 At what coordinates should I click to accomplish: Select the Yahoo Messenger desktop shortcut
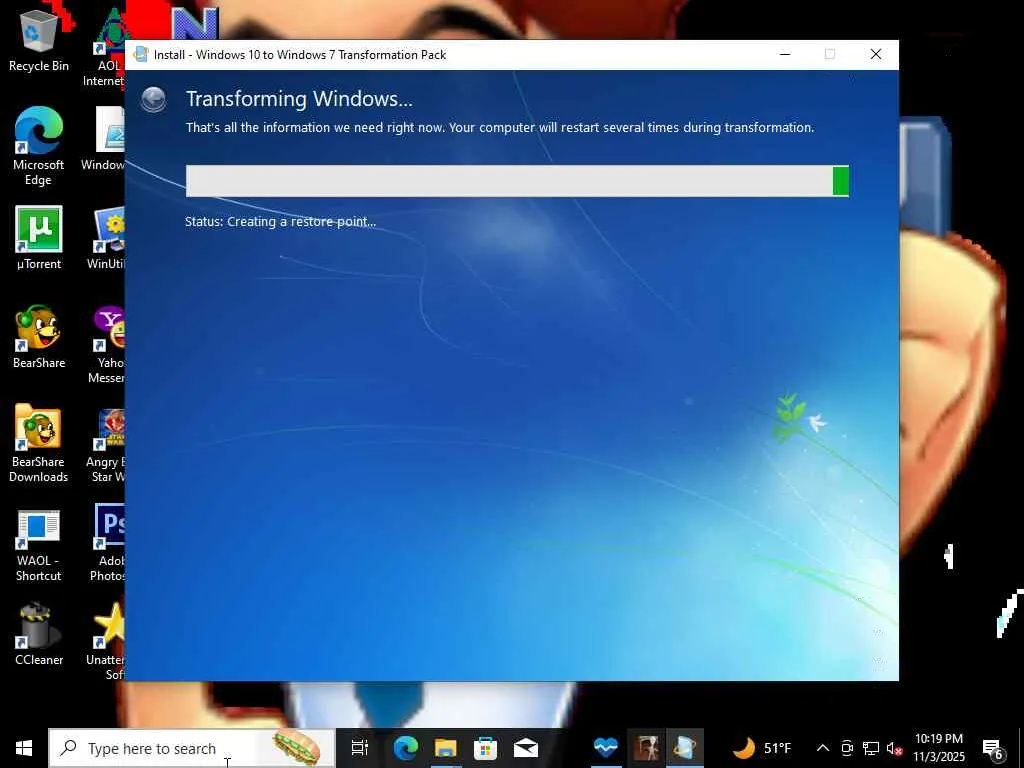tap(106, 344)
